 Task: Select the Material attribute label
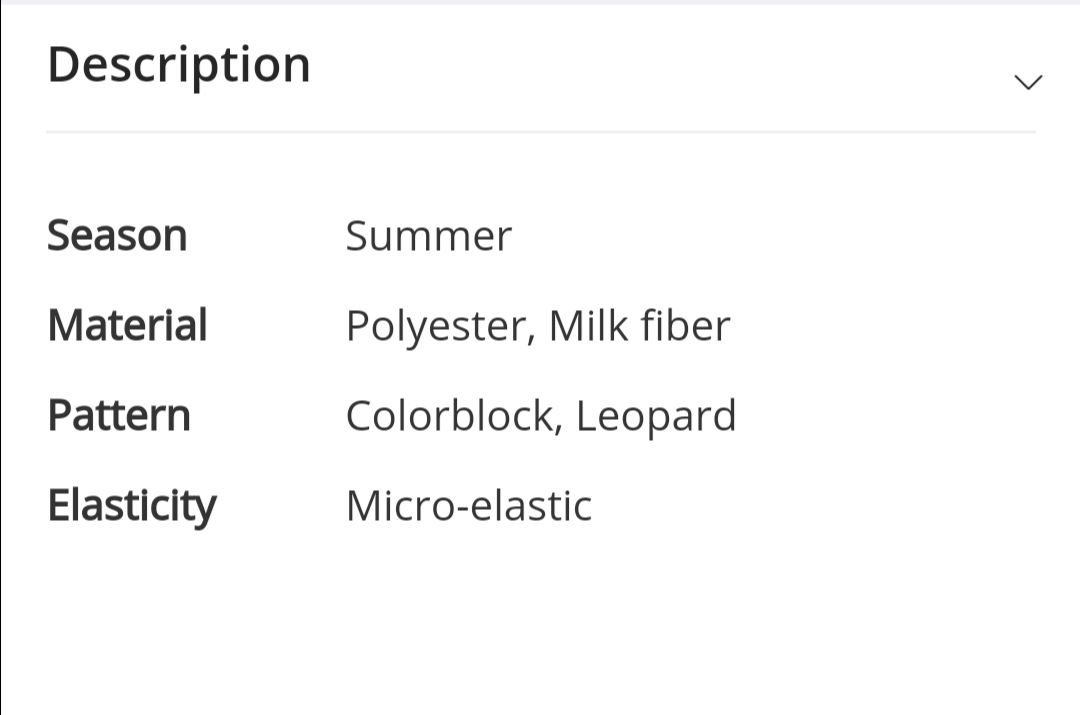127,325
